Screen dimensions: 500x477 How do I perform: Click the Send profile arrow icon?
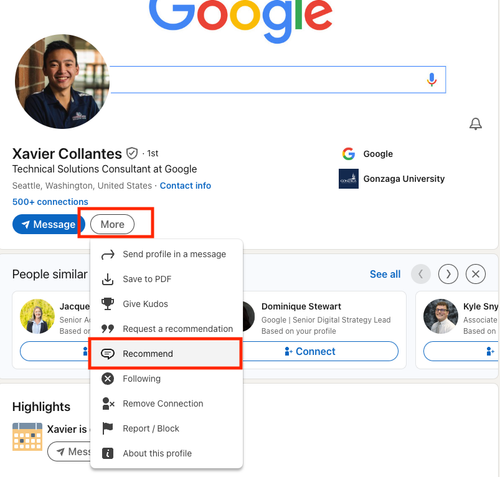[x=108, y=254]
